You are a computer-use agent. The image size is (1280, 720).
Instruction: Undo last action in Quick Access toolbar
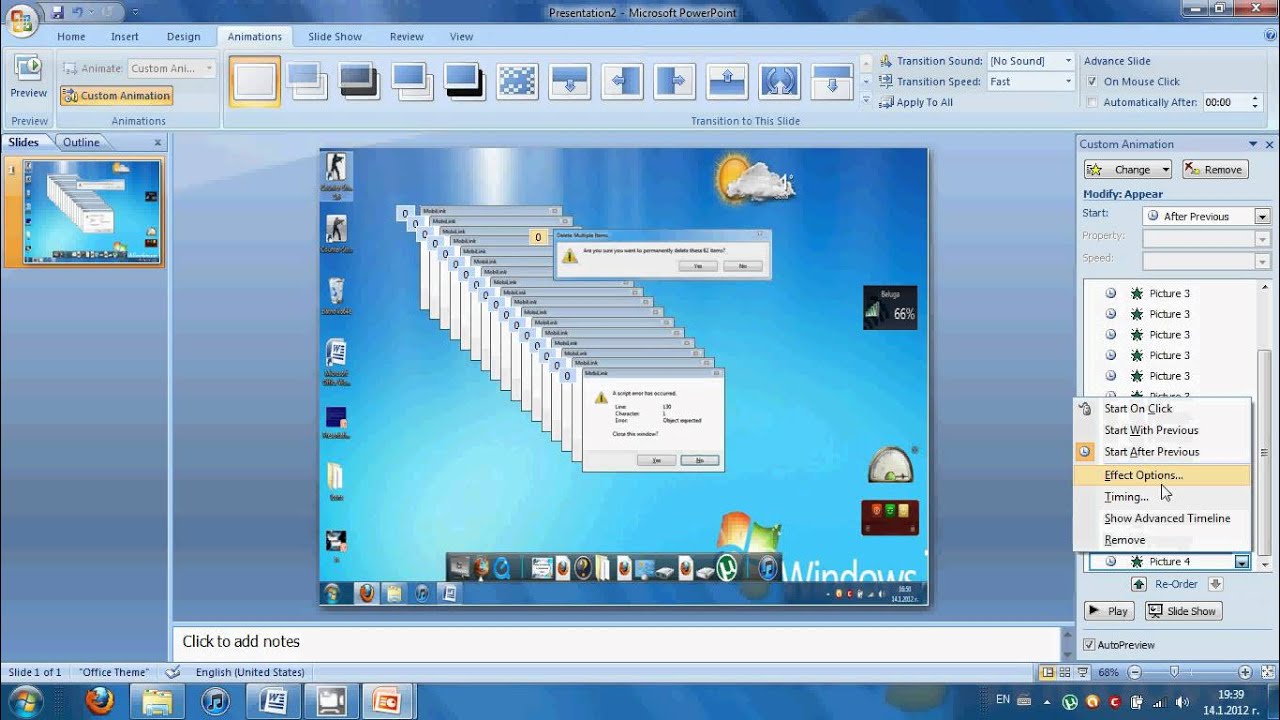(77, 12)
